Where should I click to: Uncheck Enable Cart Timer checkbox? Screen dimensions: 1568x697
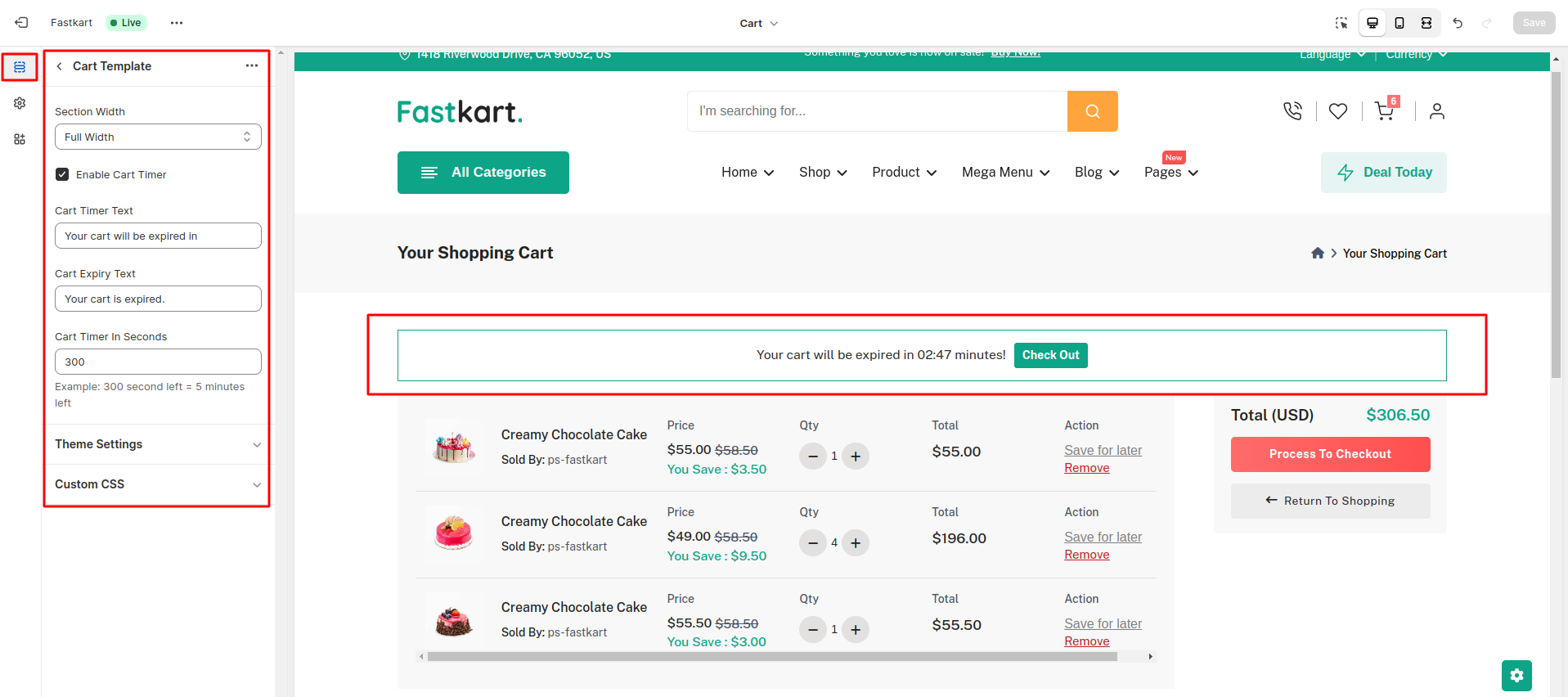pos(62,174)
